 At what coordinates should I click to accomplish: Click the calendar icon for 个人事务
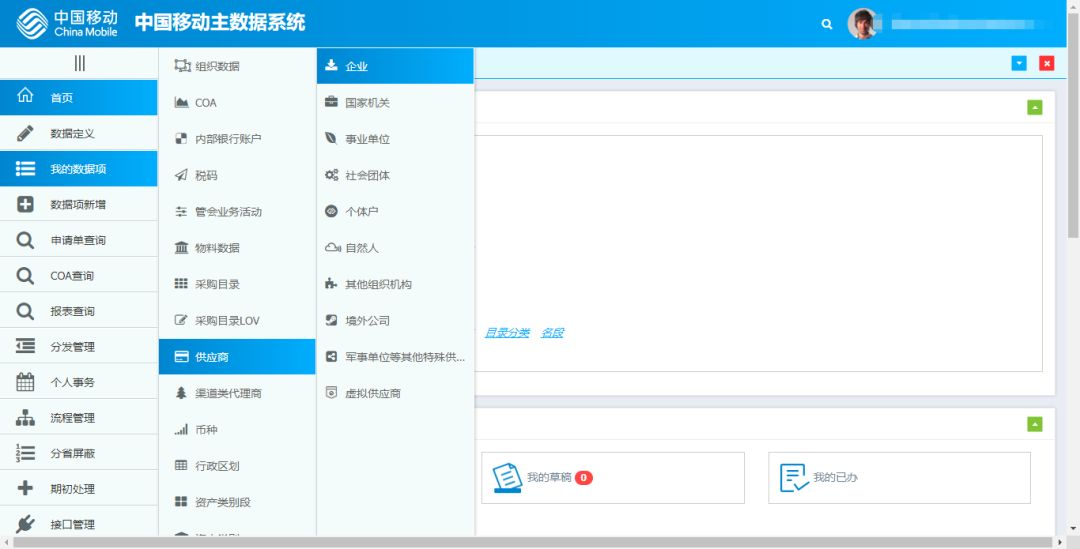point(26,382)
